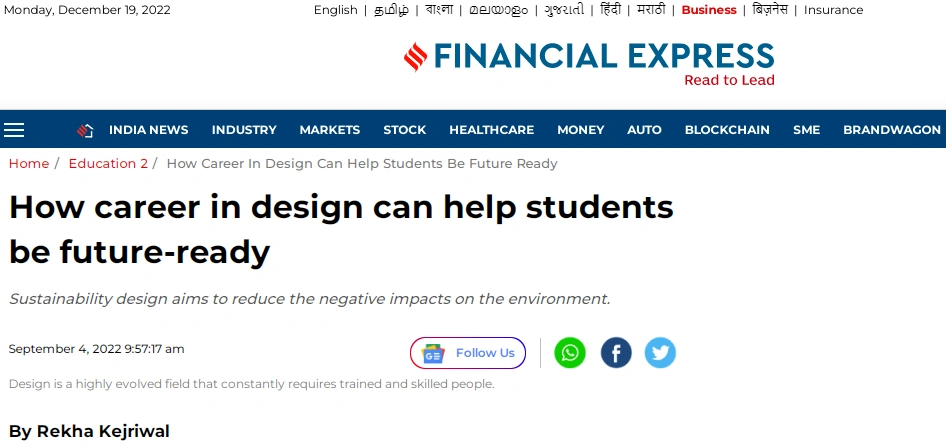Switch site language to Tamil
946x448 pixels.
click(x=391, y=10)
